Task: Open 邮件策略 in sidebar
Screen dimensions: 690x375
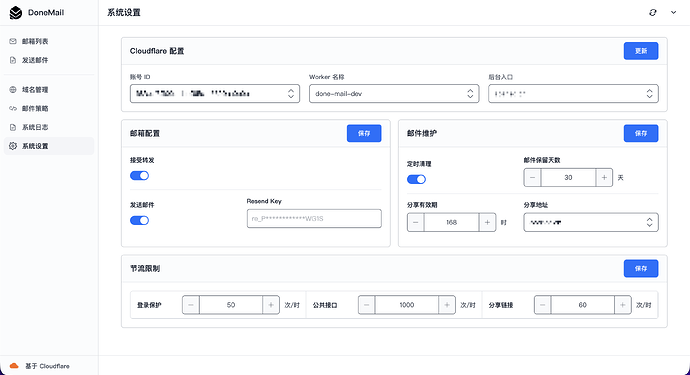Action: (49, 108)
